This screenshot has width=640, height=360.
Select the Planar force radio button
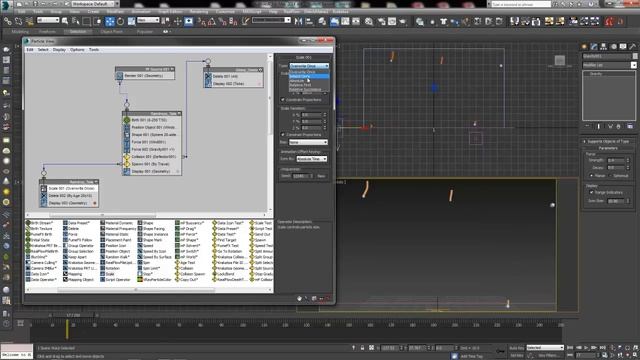[x=592, y=176]
